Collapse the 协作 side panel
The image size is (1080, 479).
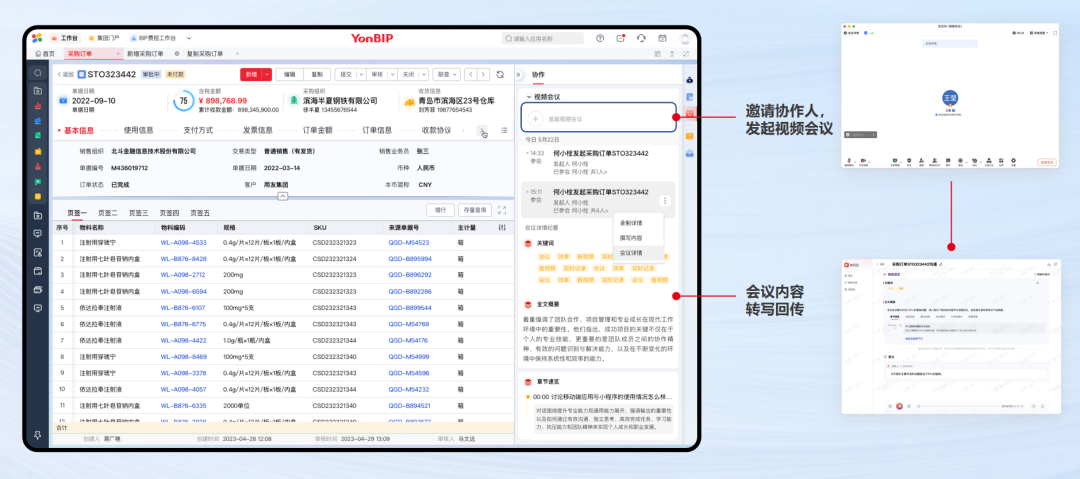(x=520, y=74)
